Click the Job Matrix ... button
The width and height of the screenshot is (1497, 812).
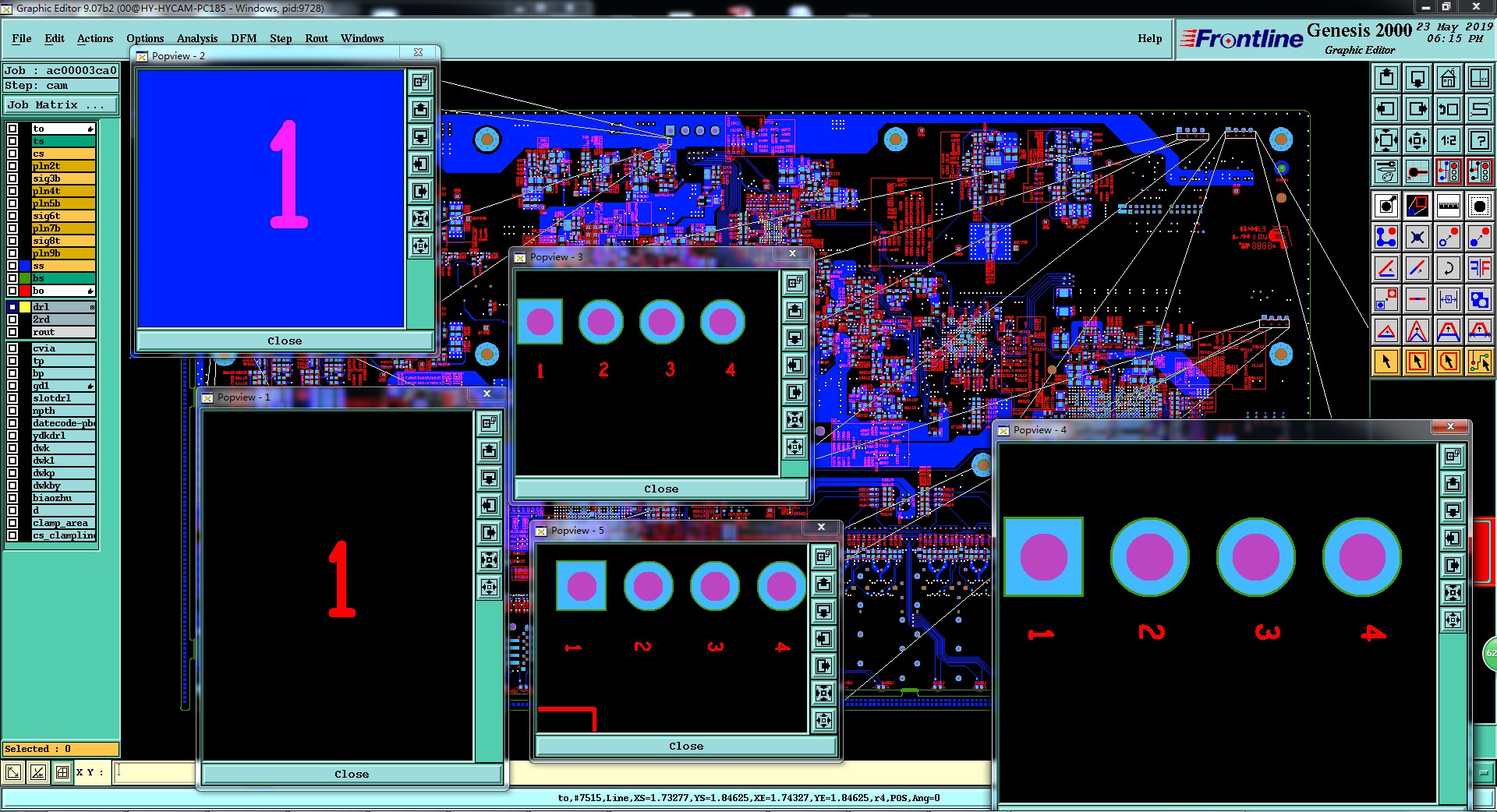click(x=61, y=104)
